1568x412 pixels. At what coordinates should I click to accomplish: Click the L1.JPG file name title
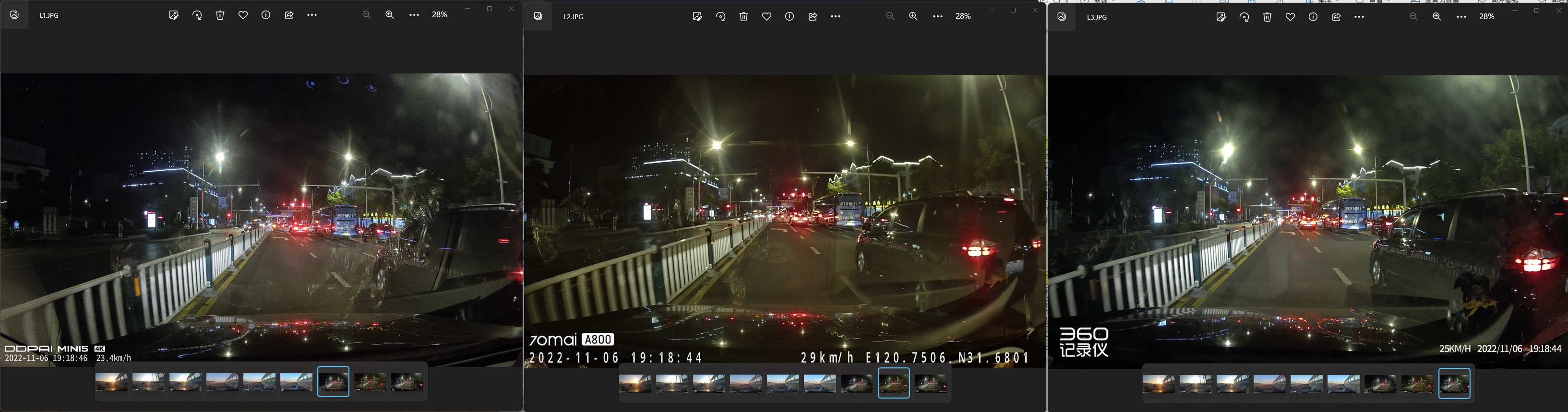(49, 15)
